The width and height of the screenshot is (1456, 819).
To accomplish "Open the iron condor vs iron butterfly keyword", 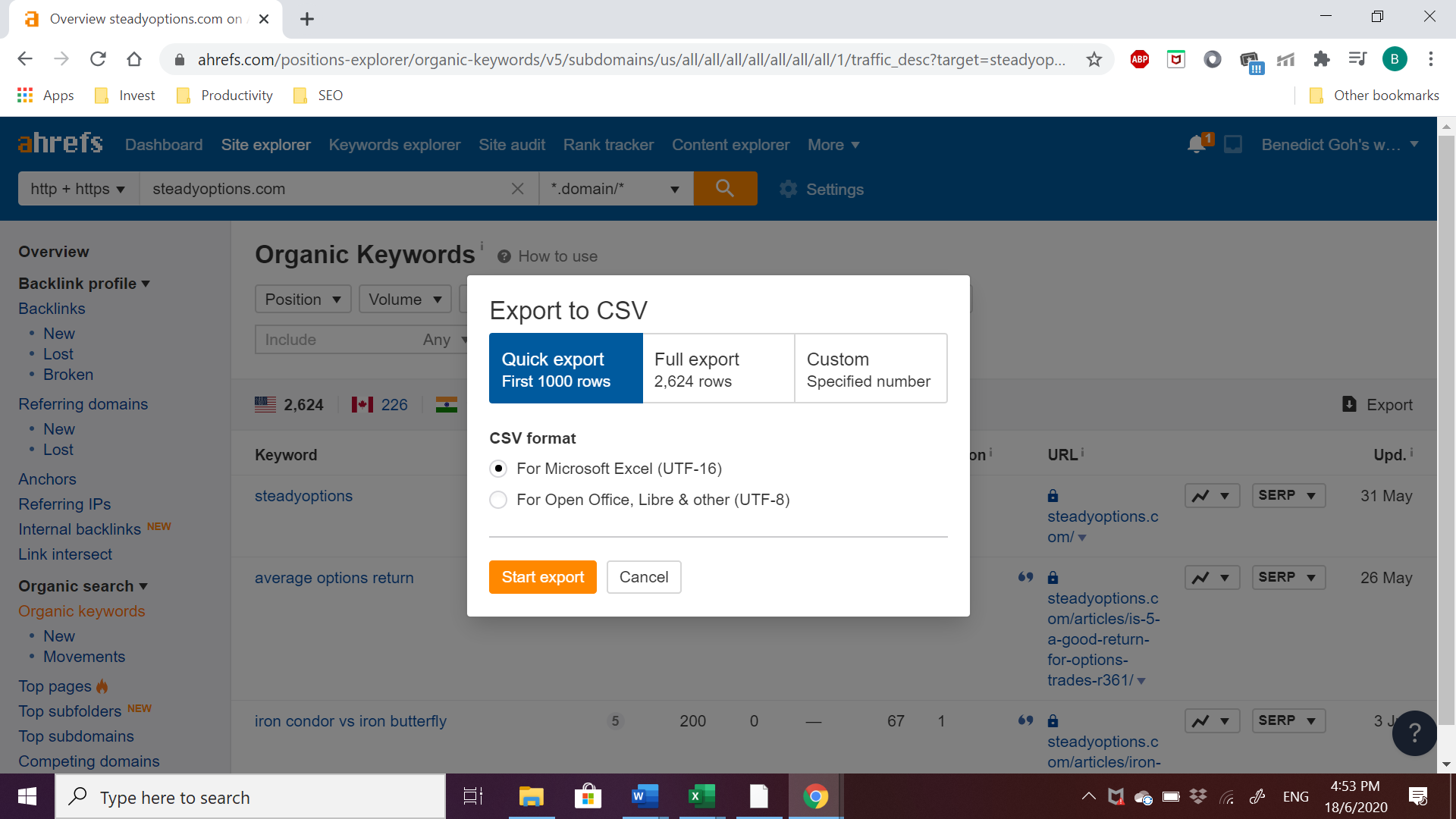I will 350,721.
